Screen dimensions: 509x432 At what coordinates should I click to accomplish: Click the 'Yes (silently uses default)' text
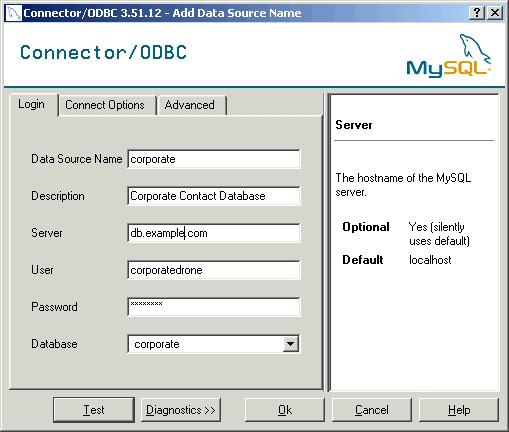439,234
